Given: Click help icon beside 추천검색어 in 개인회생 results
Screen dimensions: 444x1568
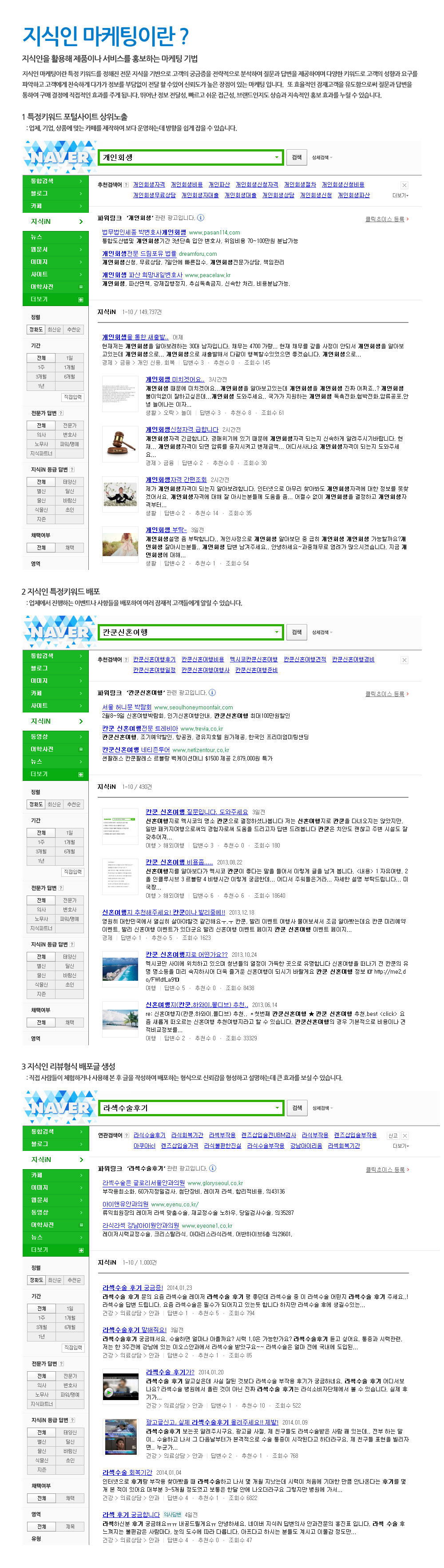Looking at the screenshot, I should click(126, 184).
